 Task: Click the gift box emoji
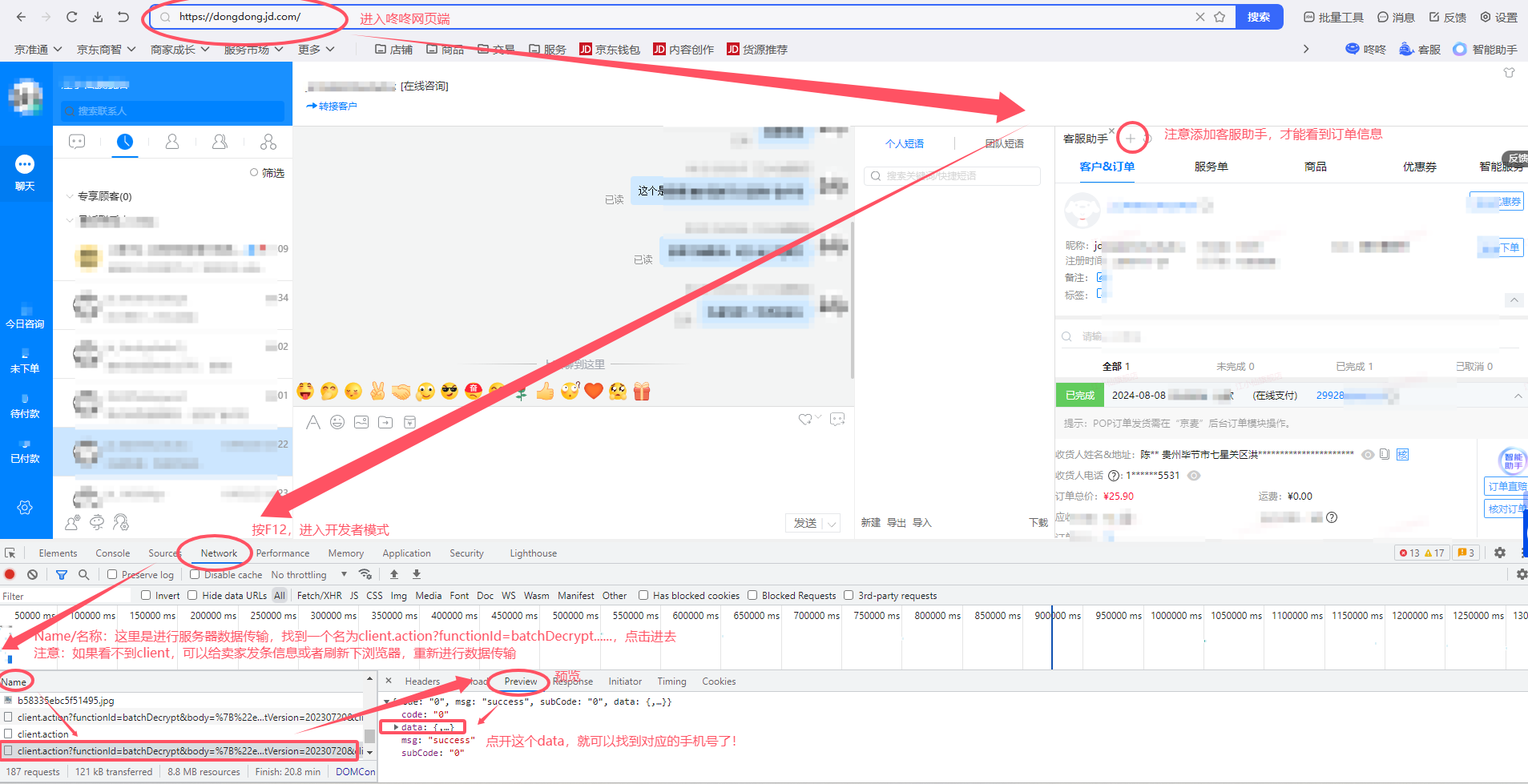(642, 391)
